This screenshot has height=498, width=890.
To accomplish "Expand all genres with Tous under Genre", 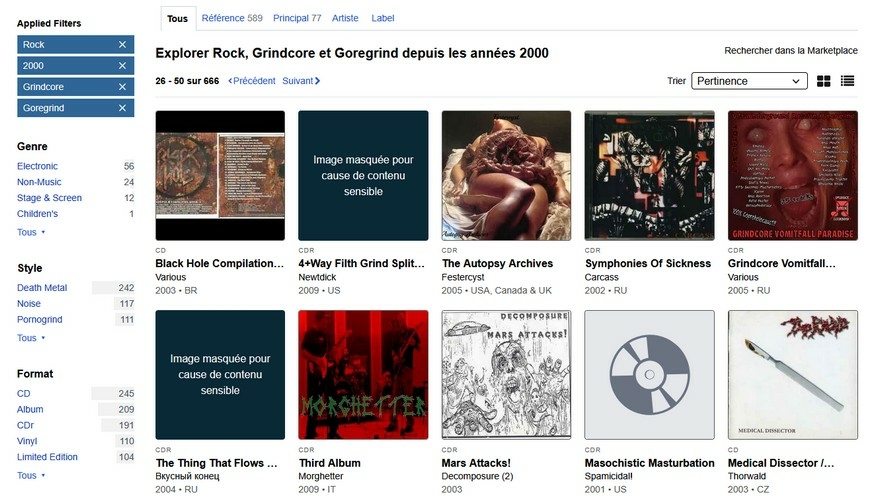I will [x=28, y=232].
